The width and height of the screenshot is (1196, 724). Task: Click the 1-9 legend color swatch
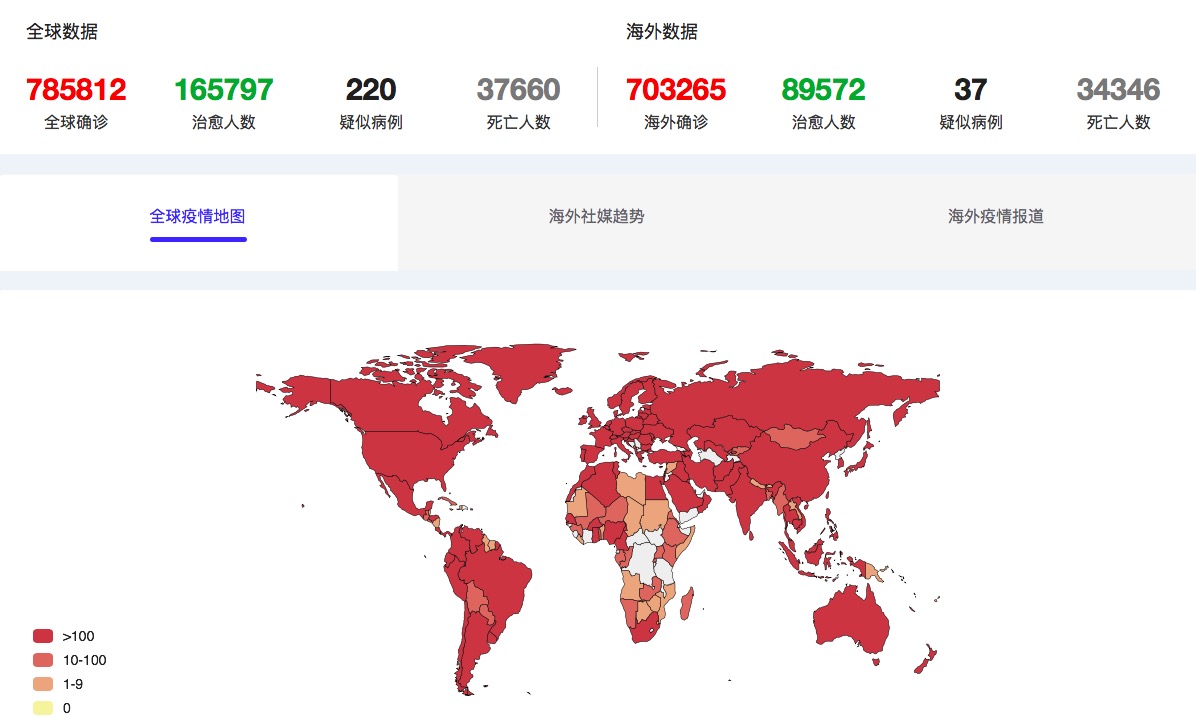(x=43, y=684)
